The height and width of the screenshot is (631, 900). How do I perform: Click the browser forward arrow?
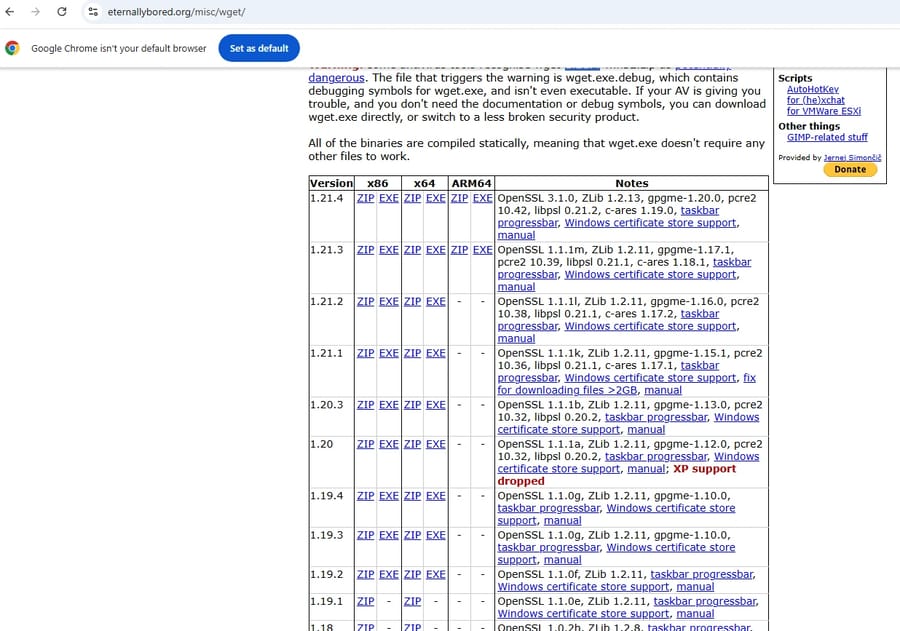tap(36, 11)
